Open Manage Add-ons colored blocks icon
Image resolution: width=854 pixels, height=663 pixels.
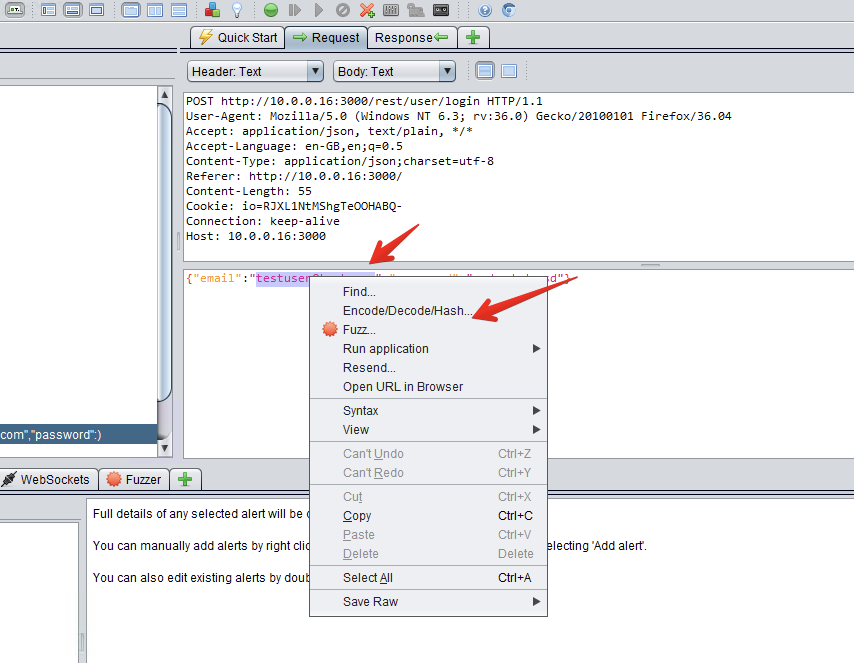212,10
